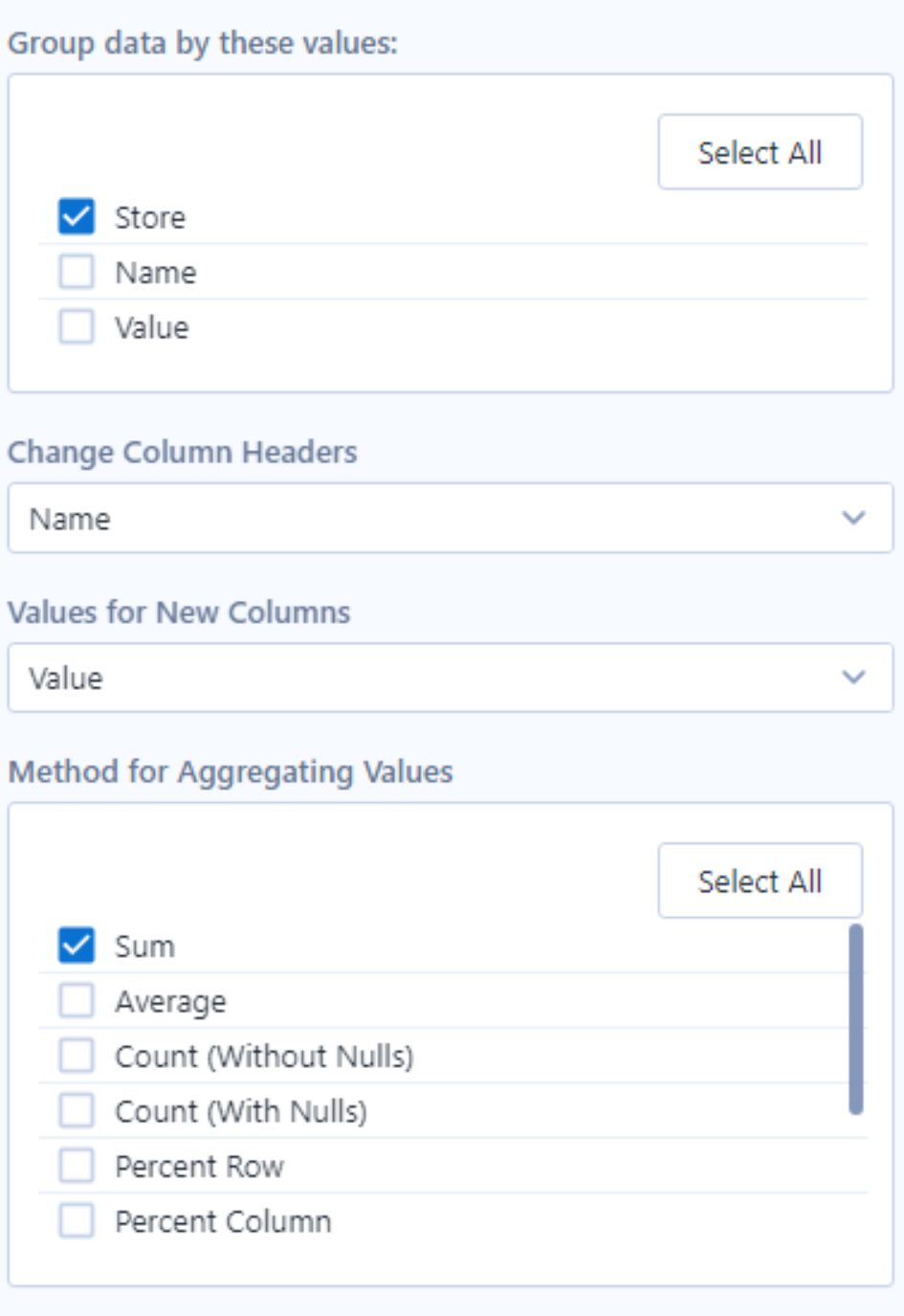Expand the Values for New Columns dropdown
This screenshot has width=904, height=1316.
(450, 678)
